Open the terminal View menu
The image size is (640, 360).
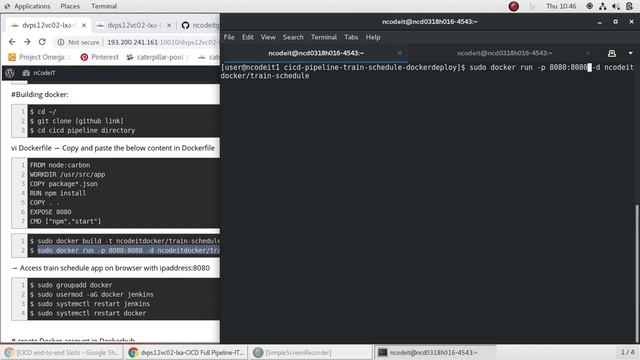(268, 37)
